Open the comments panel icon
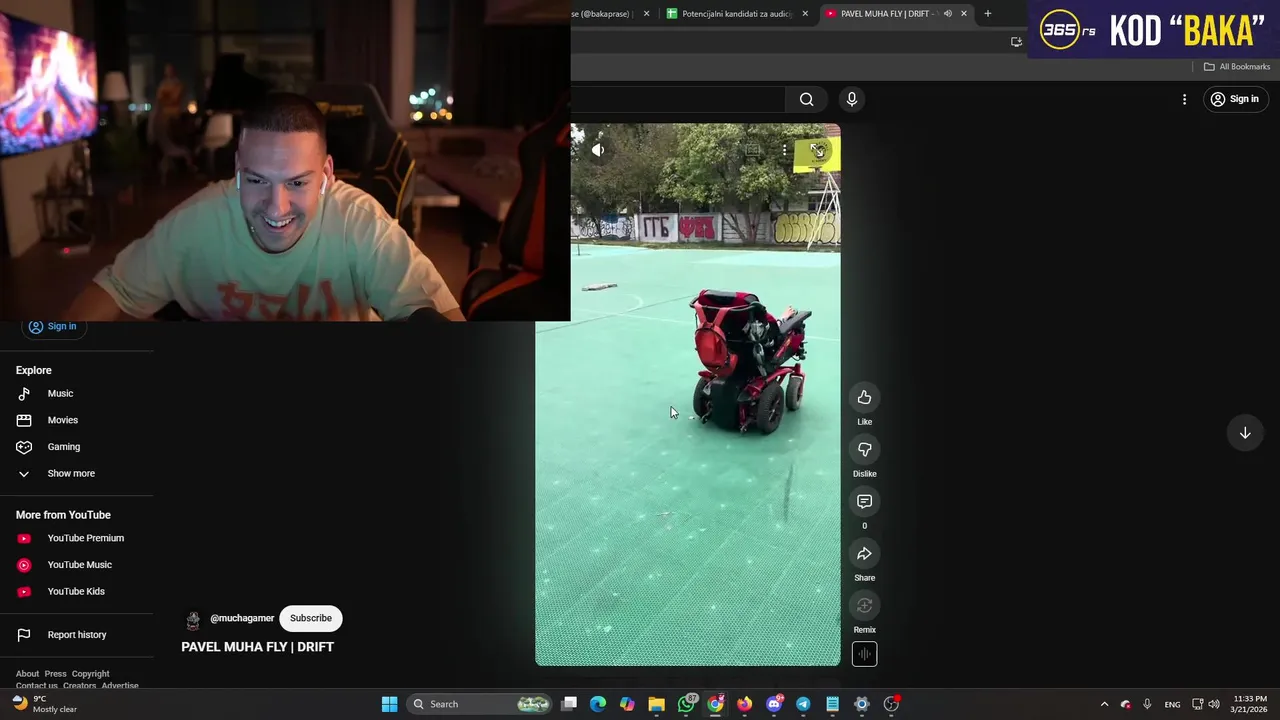The width and height of the screenshot is (1280, 720). pos(864,502)
